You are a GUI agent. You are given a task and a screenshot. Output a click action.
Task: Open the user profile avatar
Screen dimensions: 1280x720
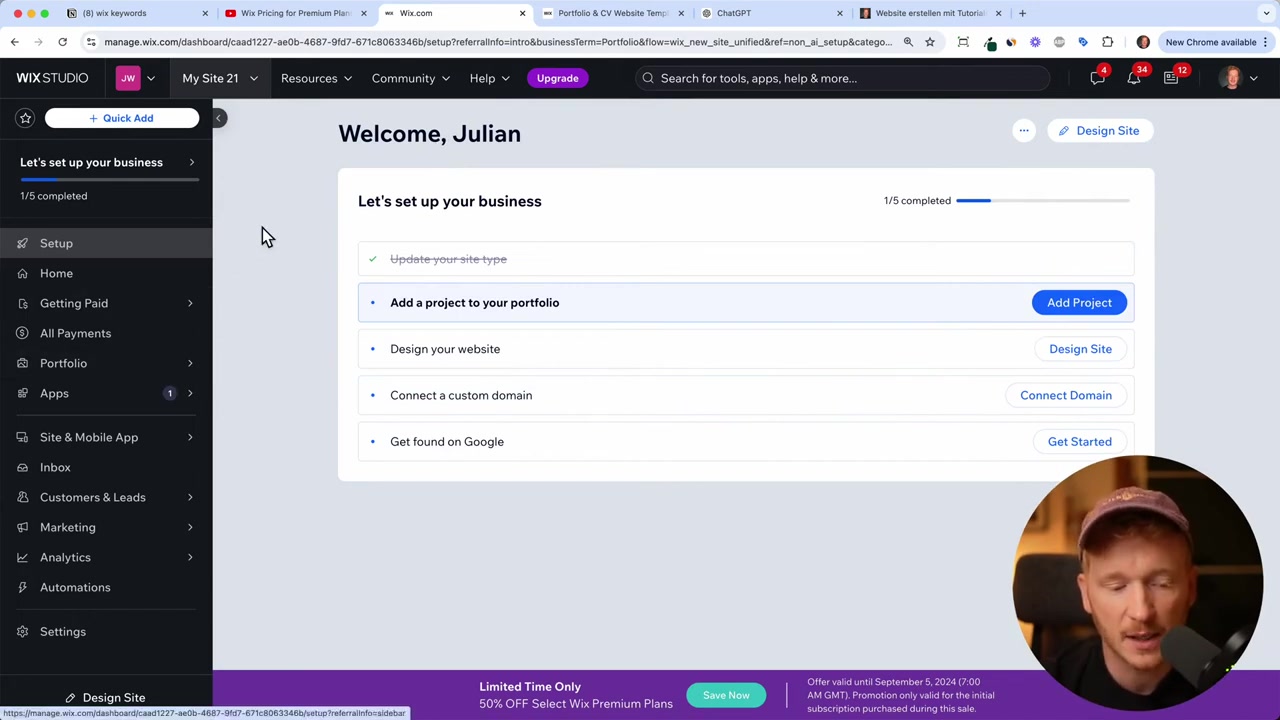click(x=1230, y=78)
